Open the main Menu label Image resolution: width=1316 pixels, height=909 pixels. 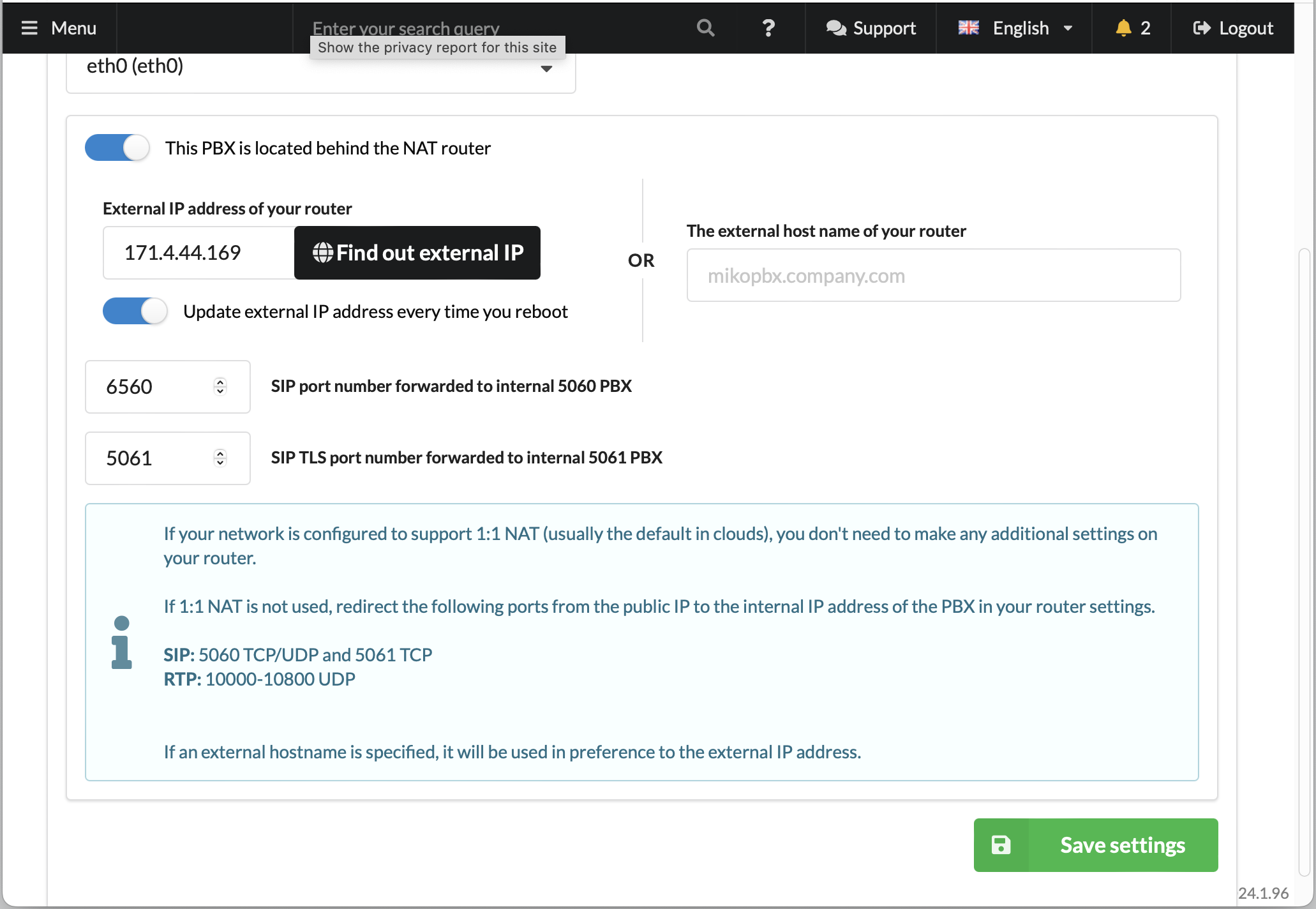(x=73, y=28)
